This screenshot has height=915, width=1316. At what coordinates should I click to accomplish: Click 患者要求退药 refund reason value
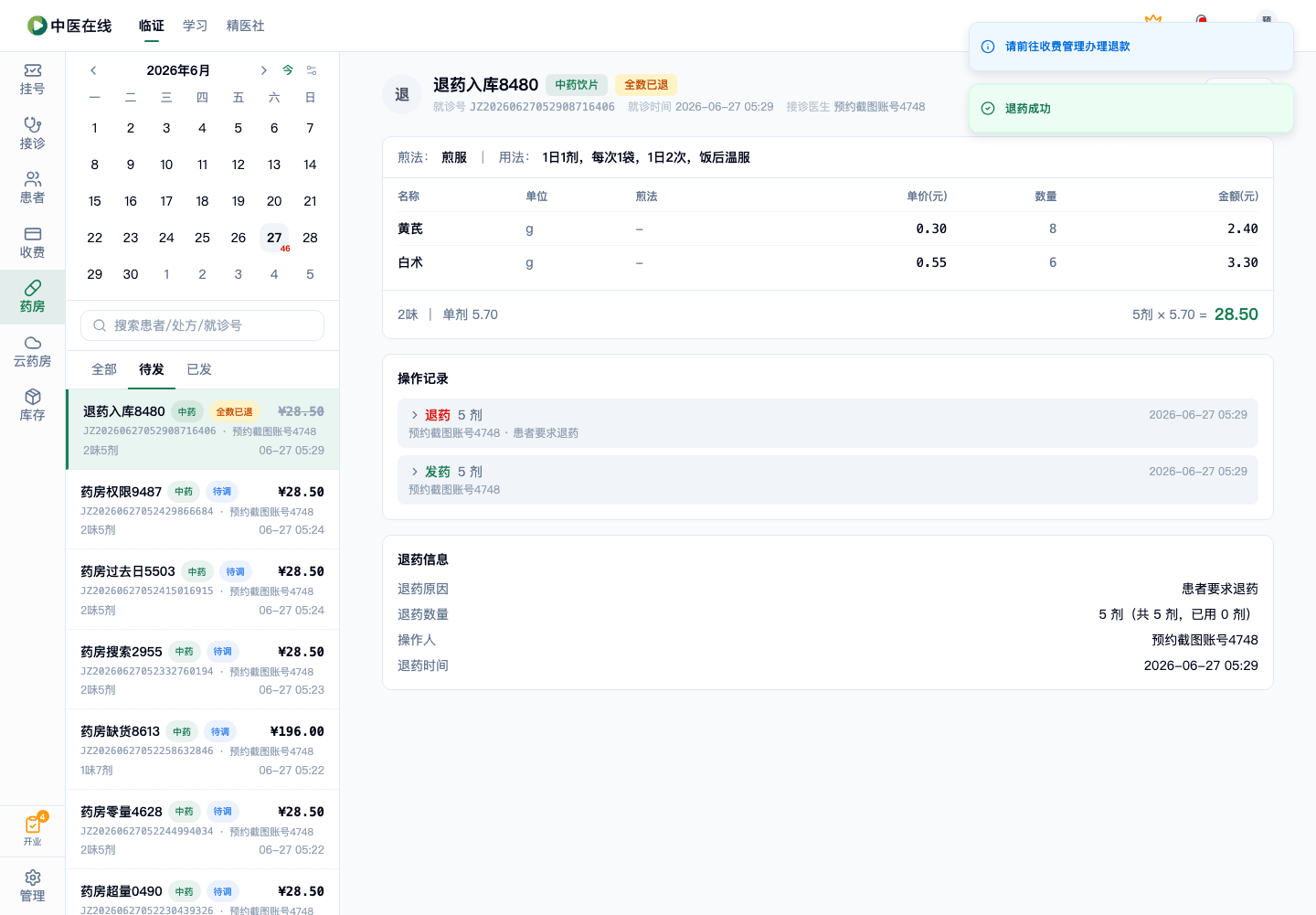1220,589
